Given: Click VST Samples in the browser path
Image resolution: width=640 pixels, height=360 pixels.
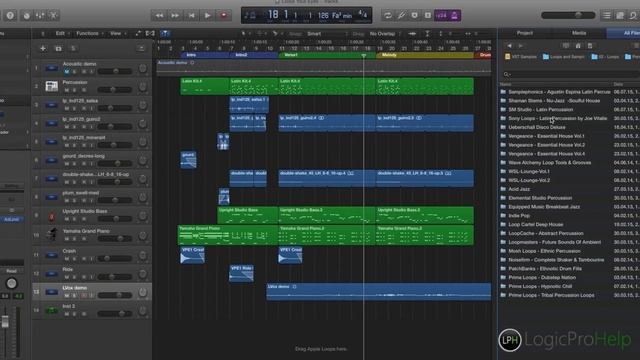Looking at the screenshot, I should click(521, 57).
